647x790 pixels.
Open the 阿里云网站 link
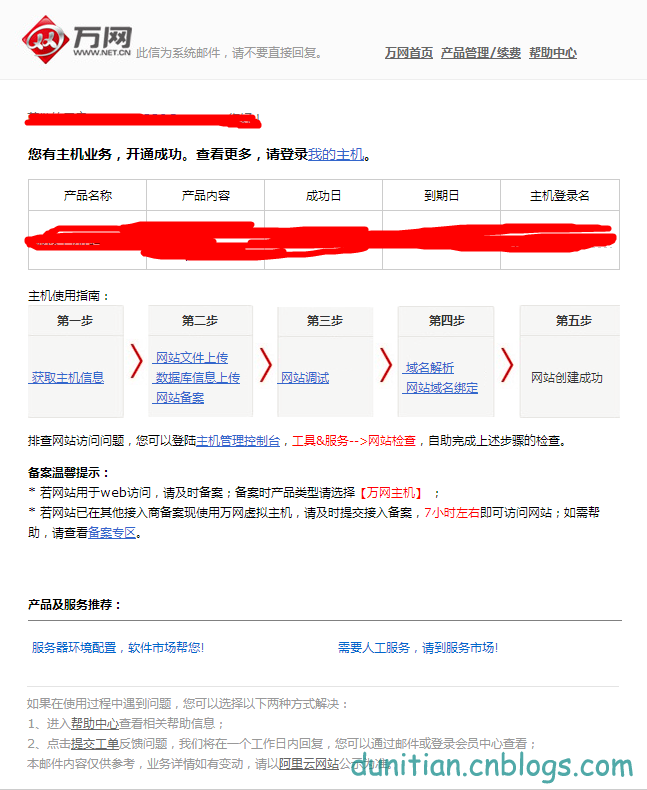tap(309, 764)
